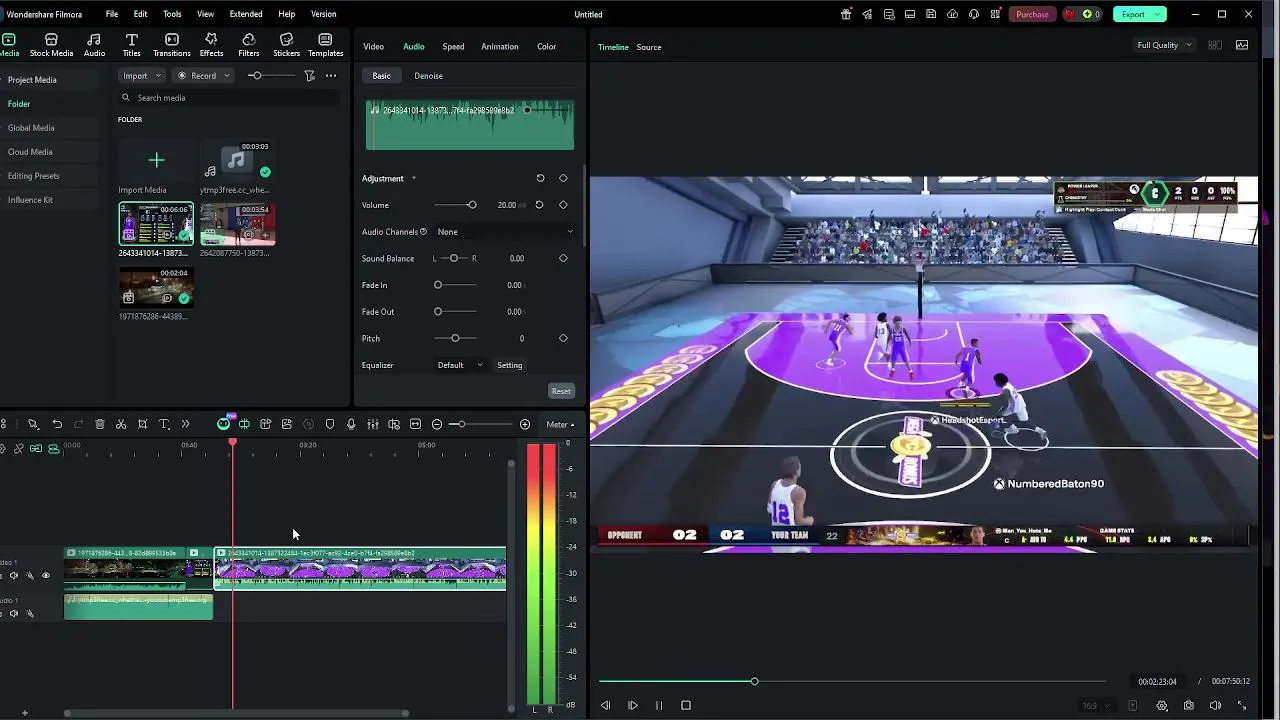Open media panel more options ellipsis
The height and width of the screenshot is (720, 1280).
tap(331, 75)
